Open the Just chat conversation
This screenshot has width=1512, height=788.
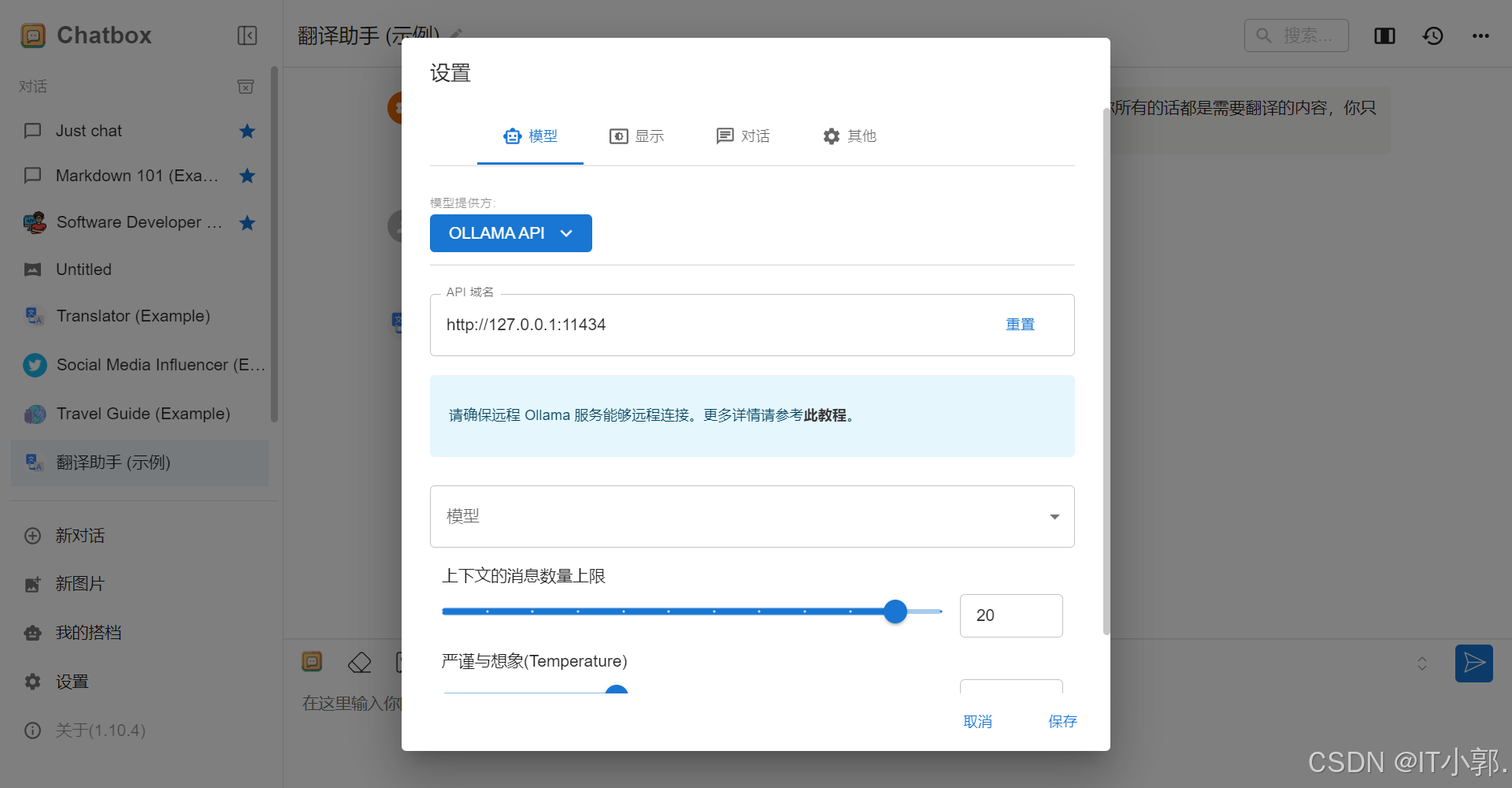tap(139, 131)
